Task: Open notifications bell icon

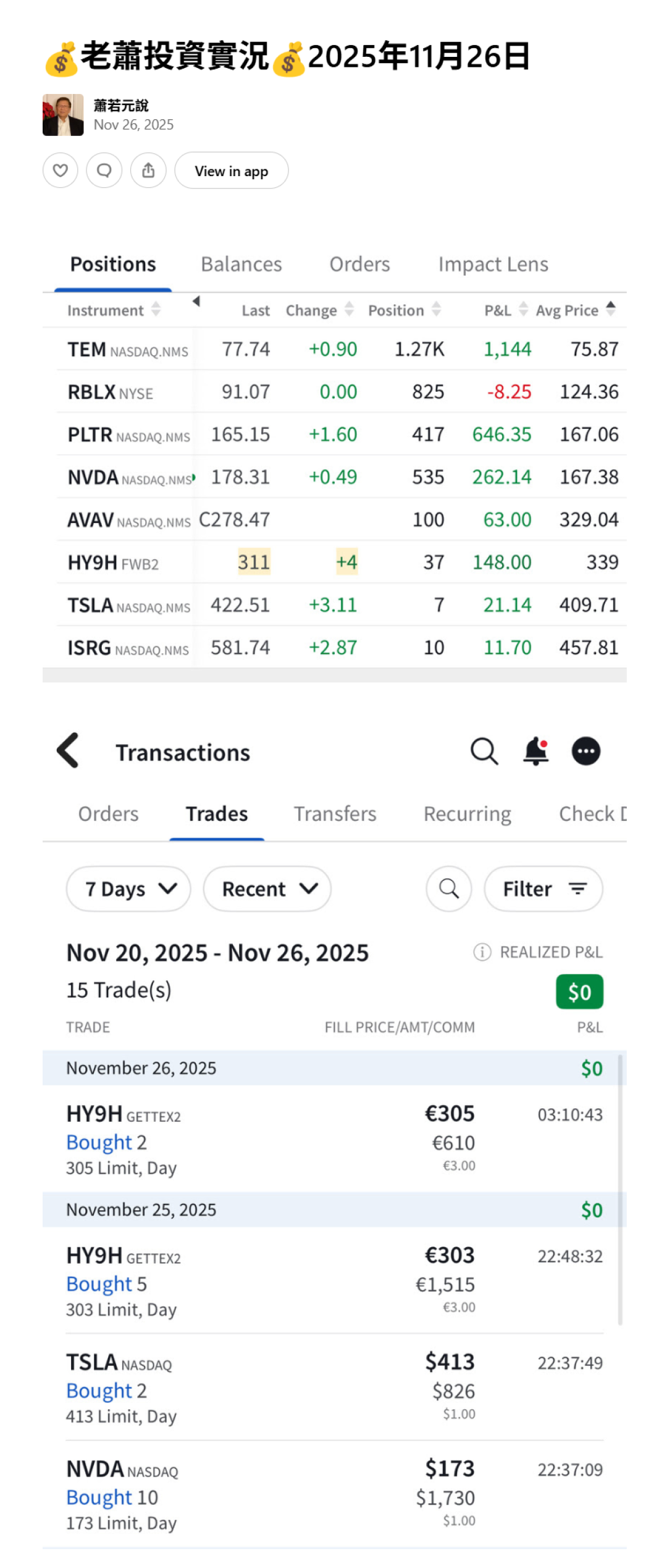Action: pos(535,752)
